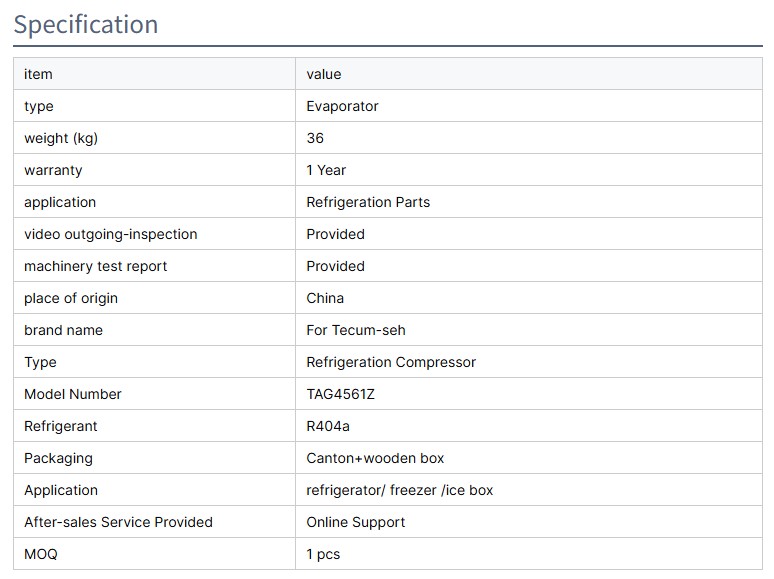The height and width of the screenshot is (579, 774).
Task: Select the 'China' place of origin value
Action: click(325, 298)
